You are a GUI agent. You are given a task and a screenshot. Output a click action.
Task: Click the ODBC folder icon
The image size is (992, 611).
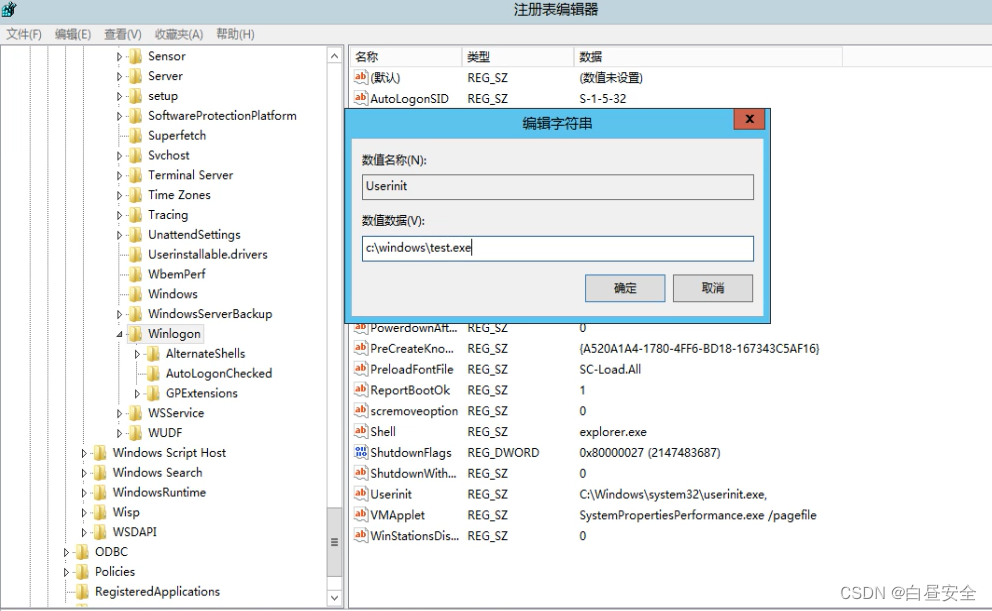click(82, 552)
